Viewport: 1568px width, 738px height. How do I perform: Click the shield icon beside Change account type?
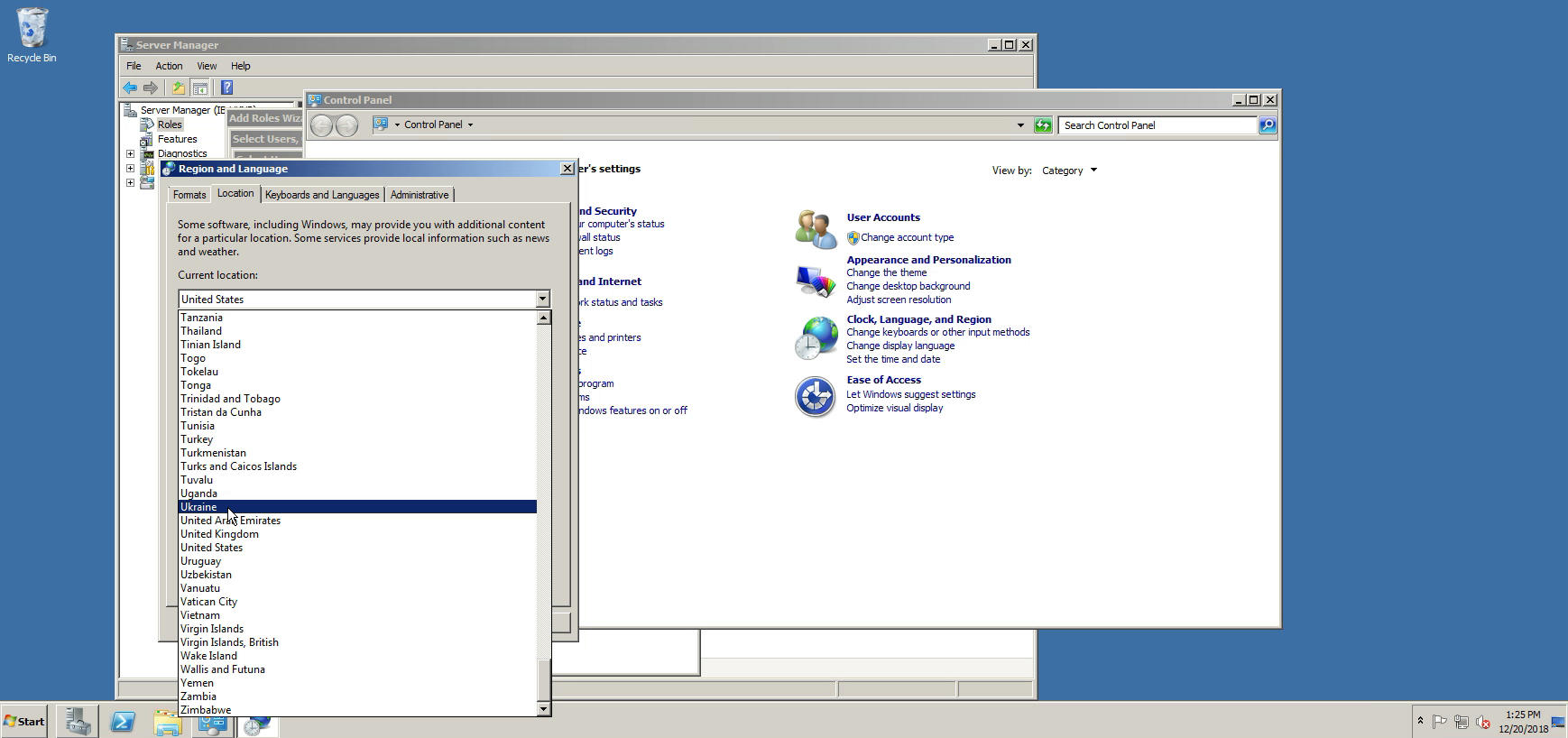(853, 238)
